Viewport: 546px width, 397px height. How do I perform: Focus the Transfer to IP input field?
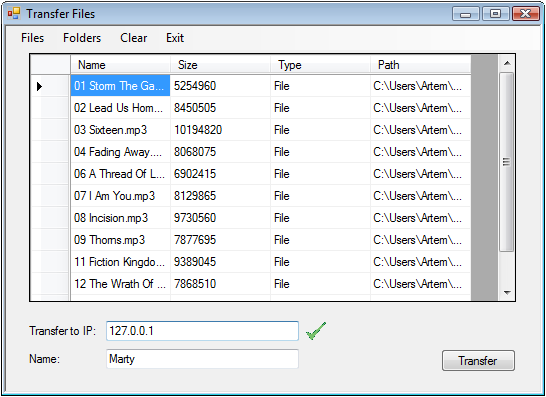click(202, 330)
